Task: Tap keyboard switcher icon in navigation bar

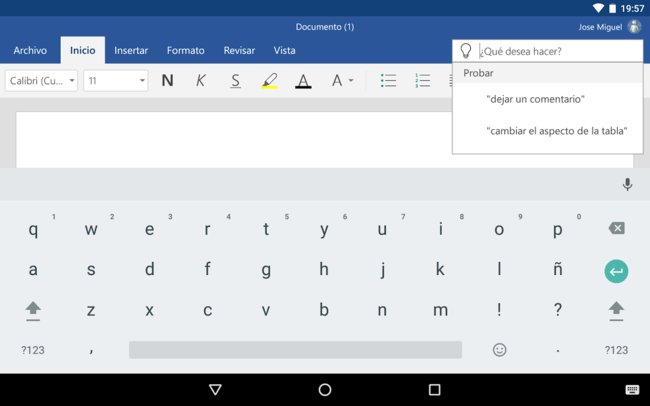Action: pyautogui.click(x=632, y=390)
